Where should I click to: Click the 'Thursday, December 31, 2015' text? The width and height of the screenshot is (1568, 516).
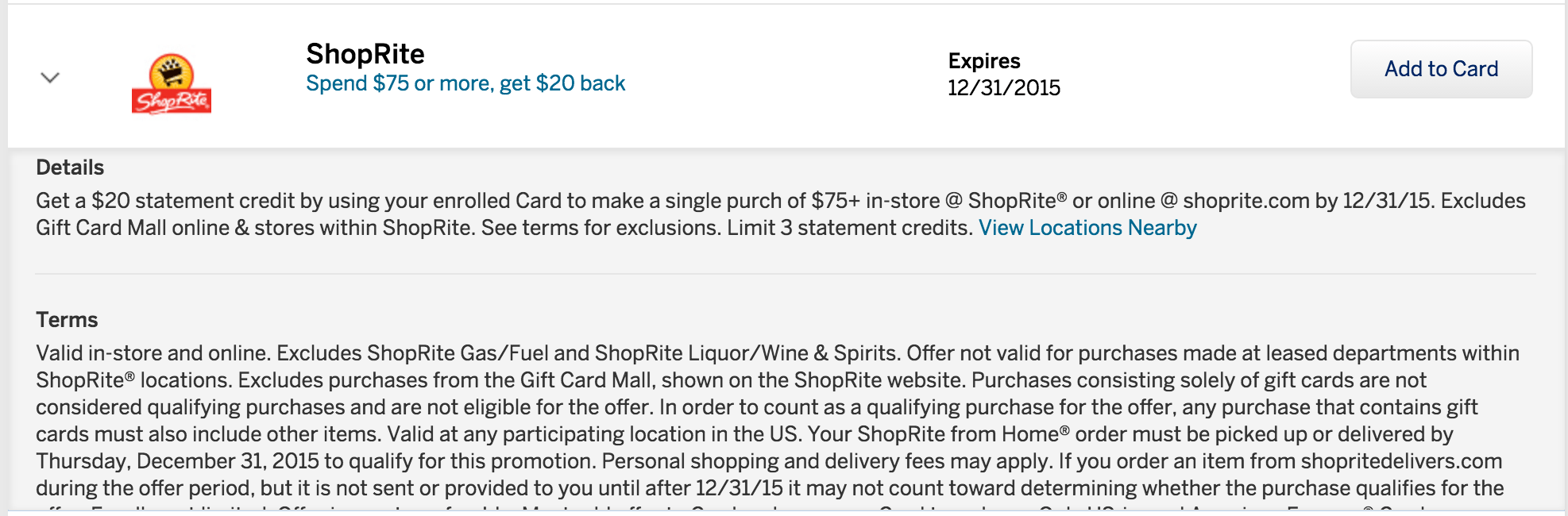point(177,461)
